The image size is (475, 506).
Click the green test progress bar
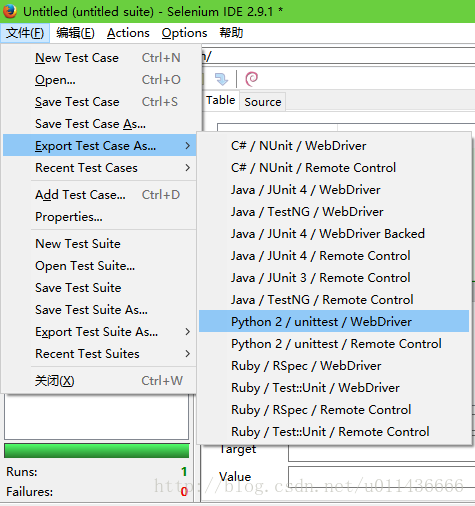(97, 450)
